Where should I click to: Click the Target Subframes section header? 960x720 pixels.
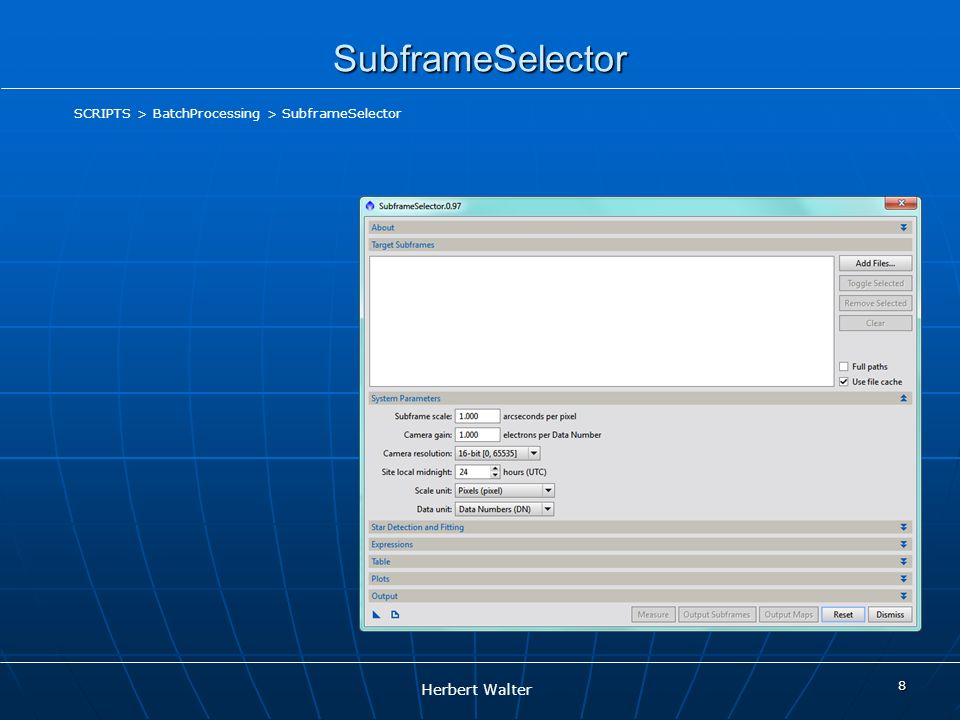pyautogui.click(x=640, y=245)
